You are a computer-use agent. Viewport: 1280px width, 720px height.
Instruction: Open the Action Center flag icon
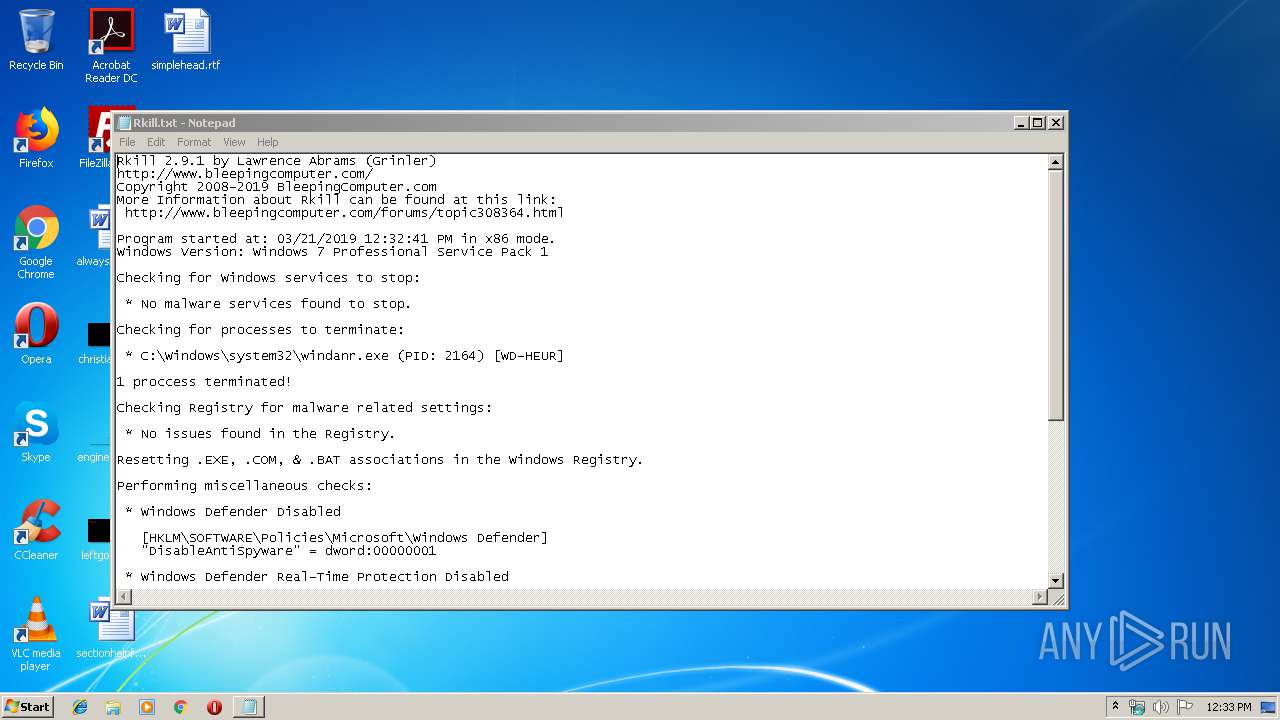click(1185, 707)
